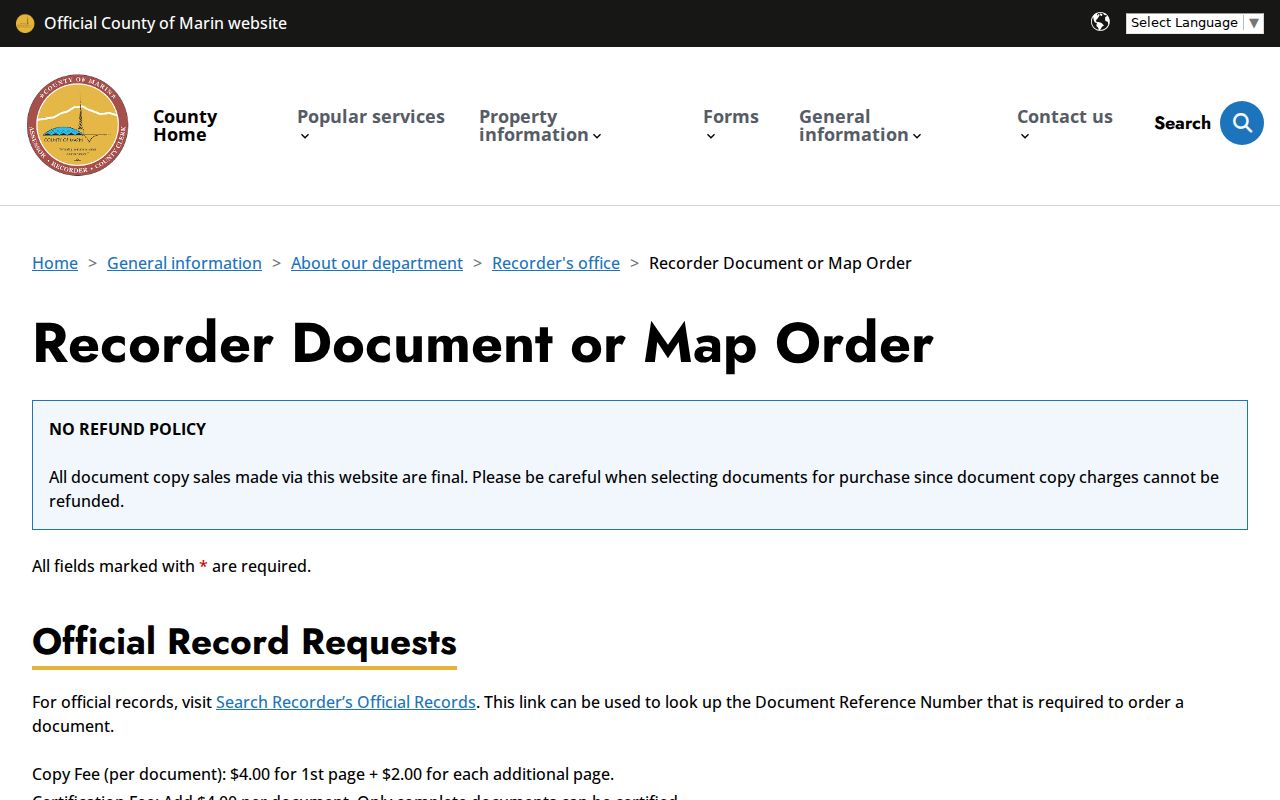Open About our department breadcrumb

tap(377, 263)
